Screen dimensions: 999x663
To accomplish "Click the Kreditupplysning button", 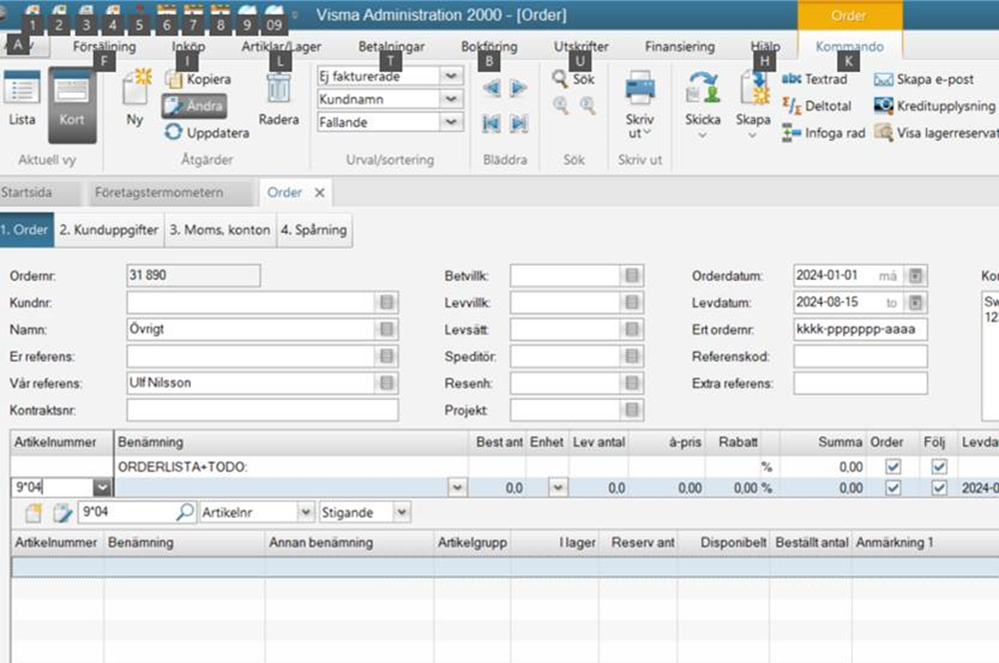I will click(x=884, y=106).
